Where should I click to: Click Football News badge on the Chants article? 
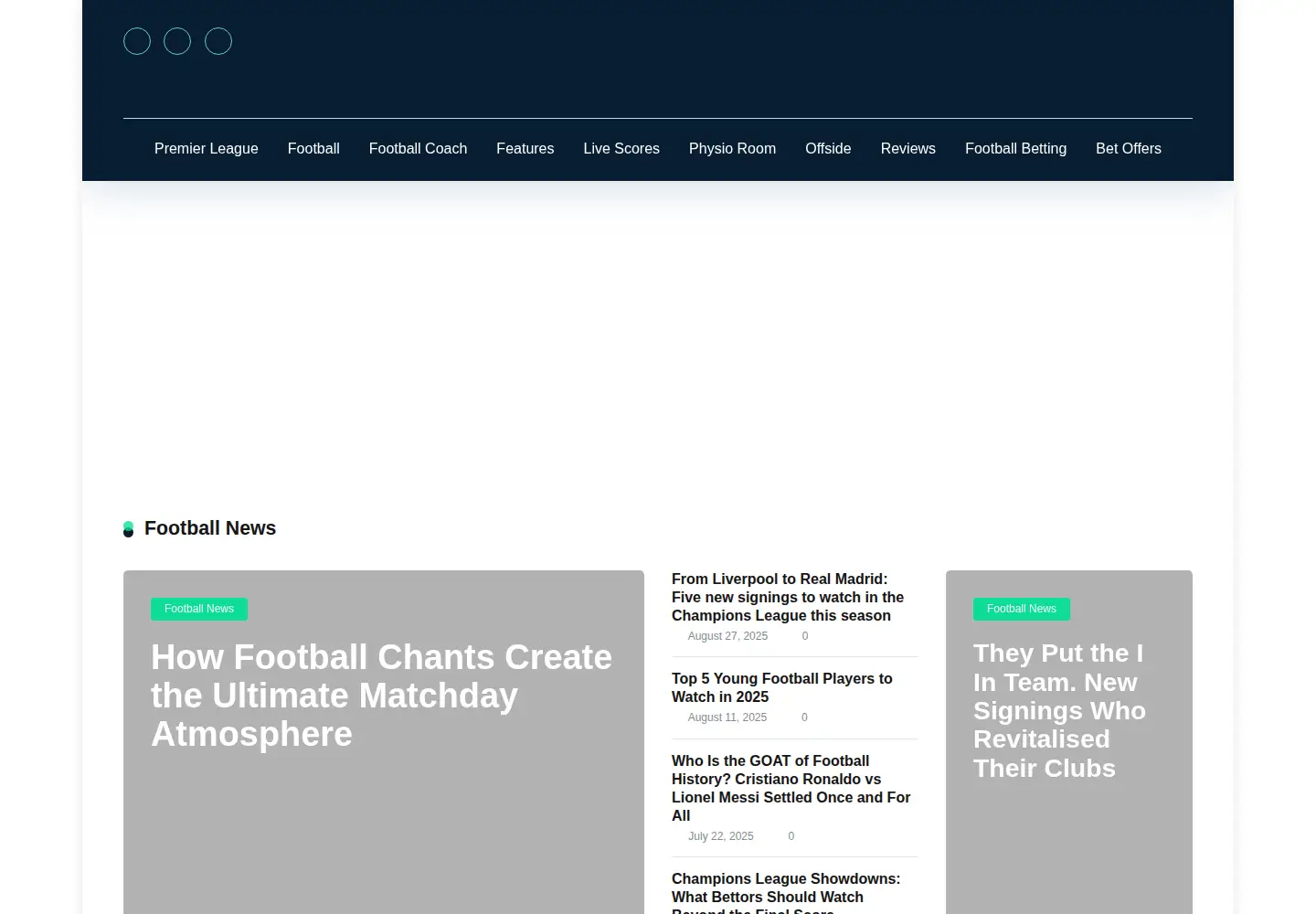tap(199, 609)
